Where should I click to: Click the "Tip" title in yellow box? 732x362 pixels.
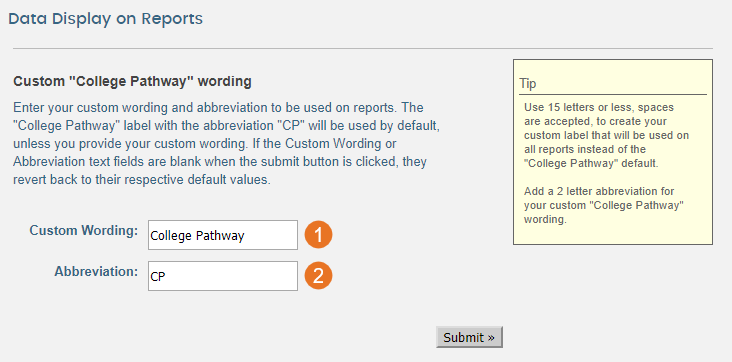point(528,84)
